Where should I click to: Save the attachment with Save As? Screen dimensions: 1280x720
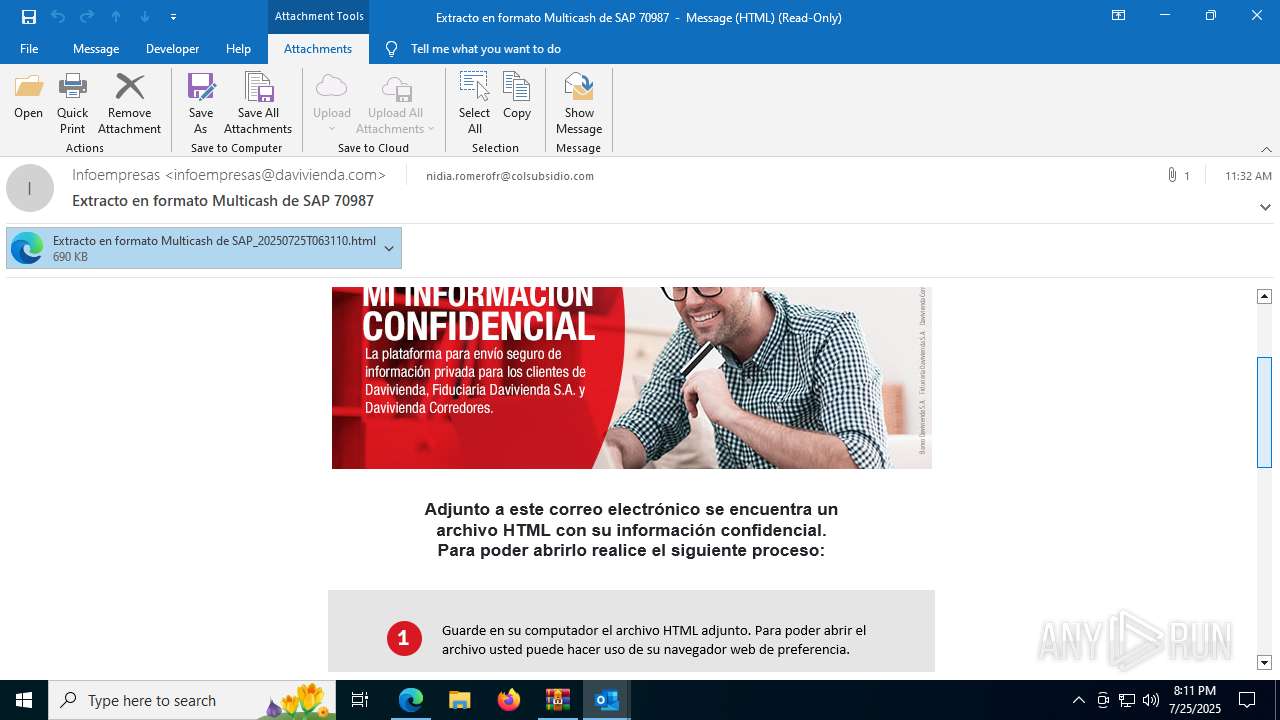201,103
